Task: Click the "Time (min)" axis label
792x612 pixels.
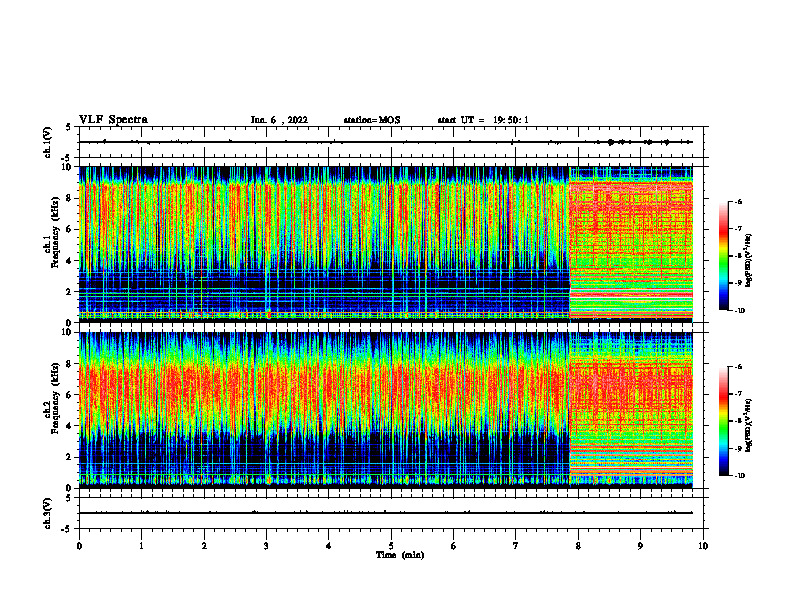Action: click(400, 555)
